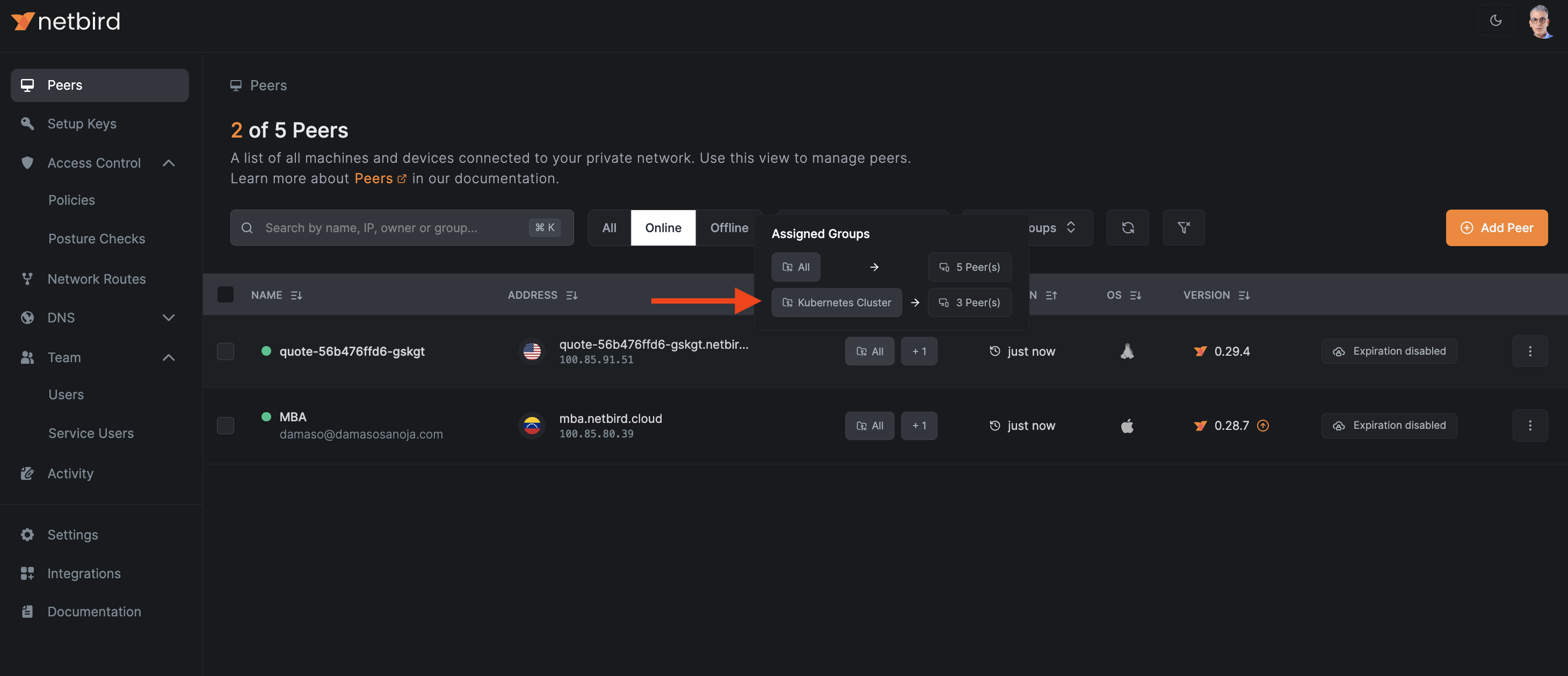
Task: Check the checkbox for quote-56b476ffd6-gskgt
Action: tap(225, 351)
